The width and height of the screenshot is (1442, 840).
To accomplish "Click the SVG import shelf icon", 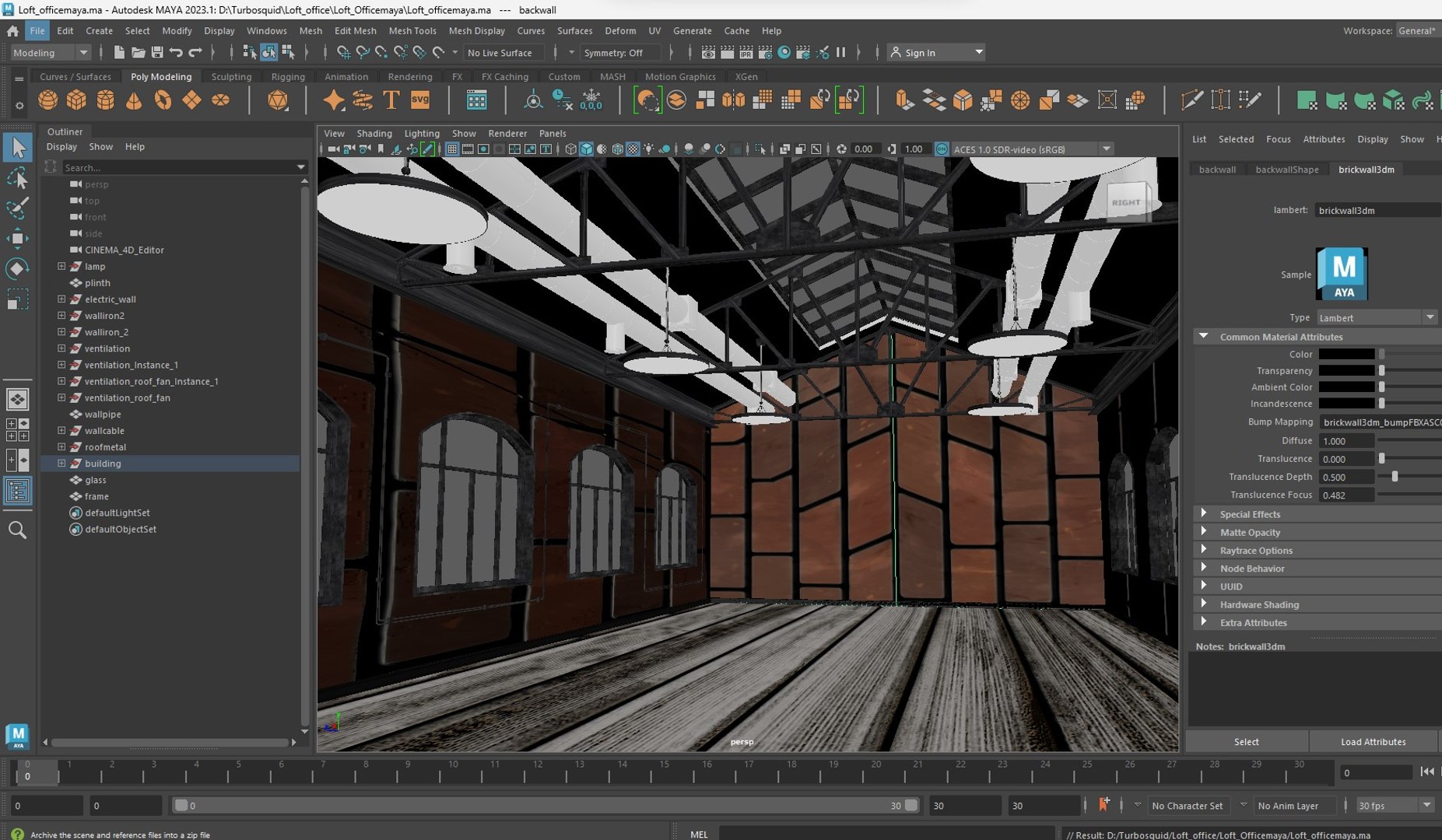I will click(420, 100).
